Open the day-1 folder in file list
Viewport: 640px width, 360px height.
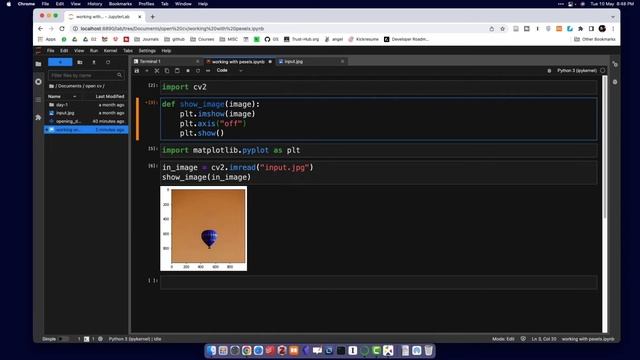coord(86,105)
